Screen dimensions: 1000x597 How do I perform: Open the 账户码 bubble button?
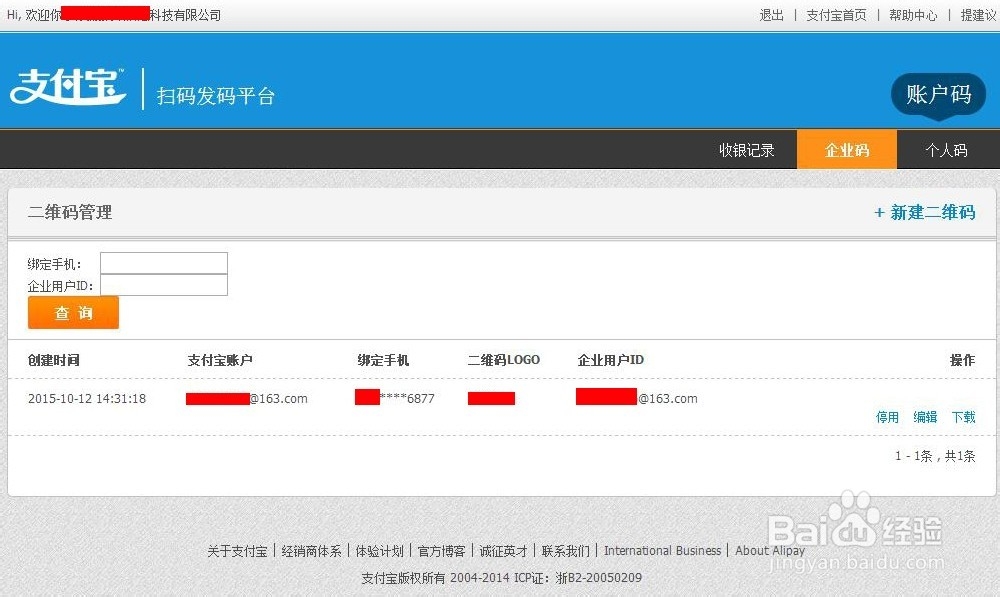click(938, 95)
